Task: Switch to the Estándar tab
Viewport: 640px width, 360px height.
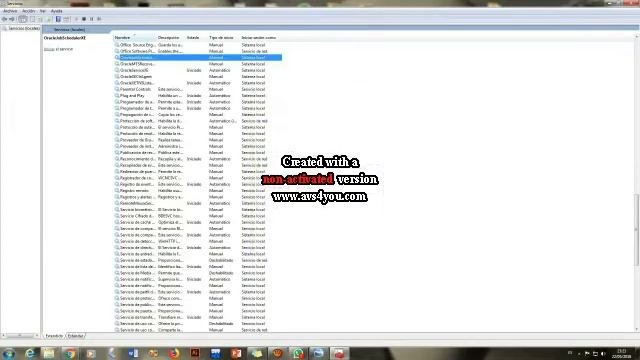Action: pos(76,336)
